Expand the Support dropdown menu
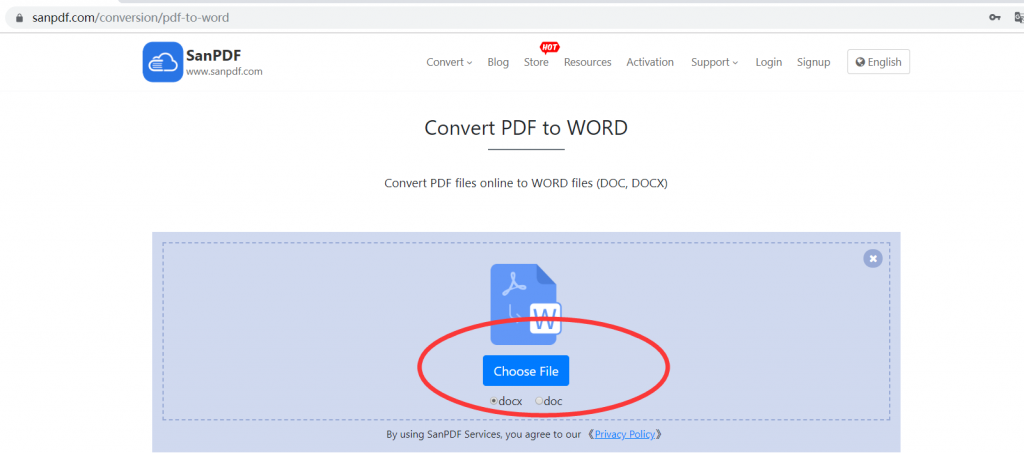1024x453 pixels. (x=714, y=62)
